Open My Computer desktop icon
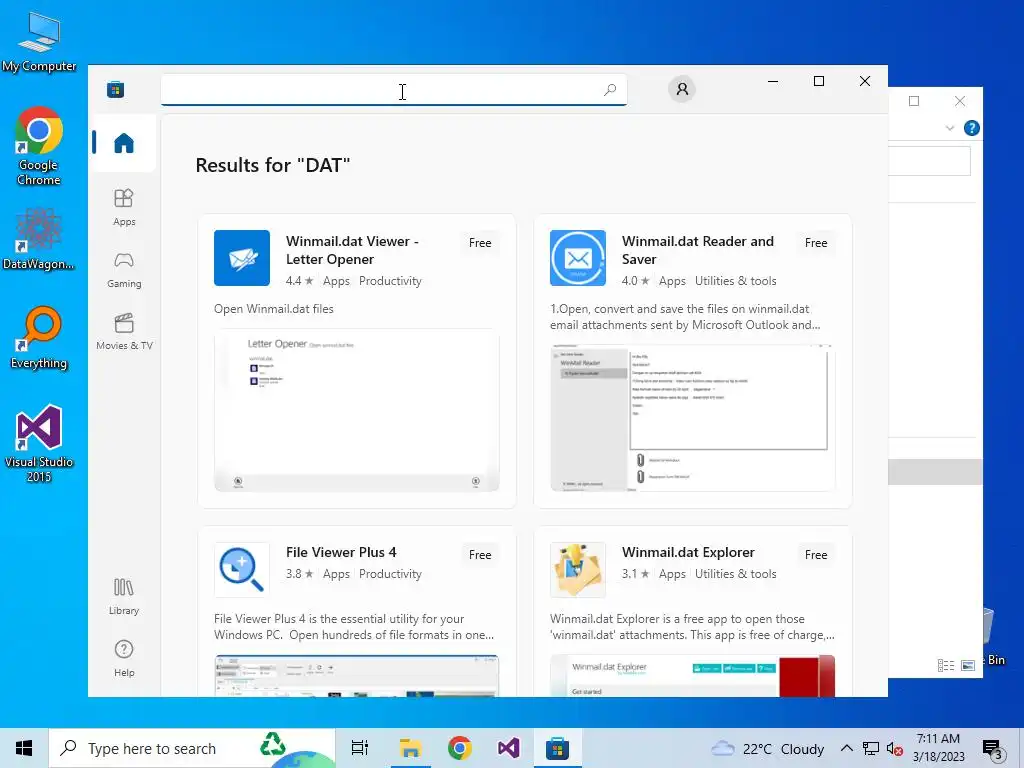Screen dimensions: 1024x768 tap(39, 41)
